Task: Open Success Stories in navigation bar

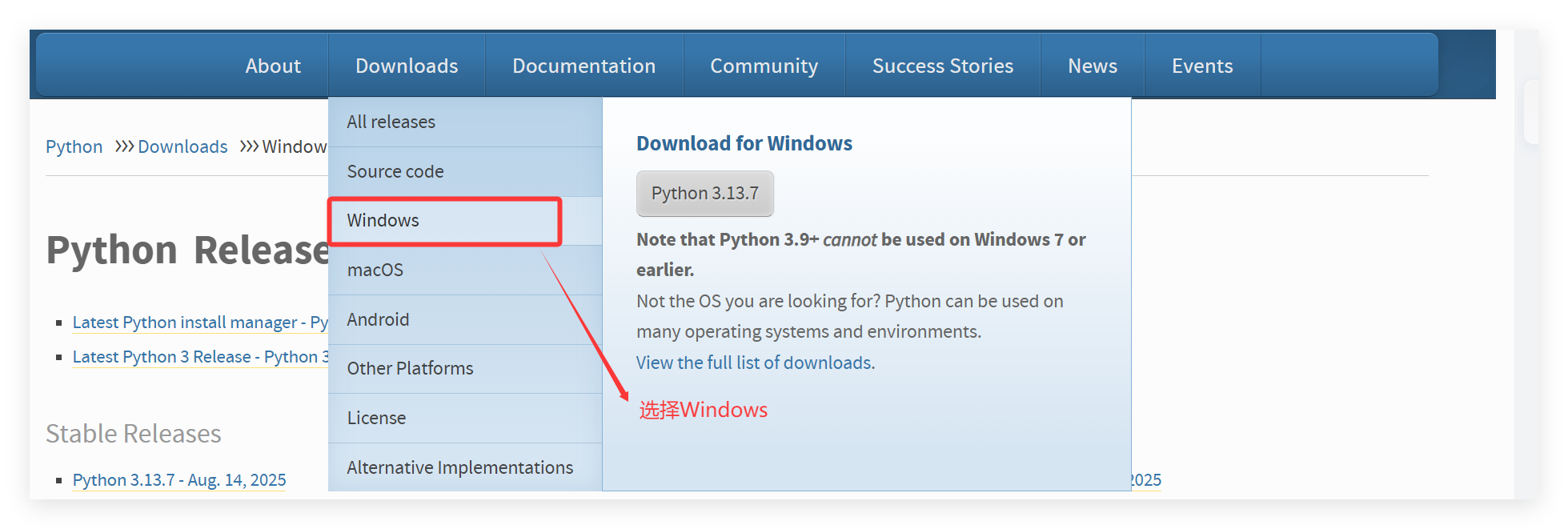Action: [x=942, y=66]
